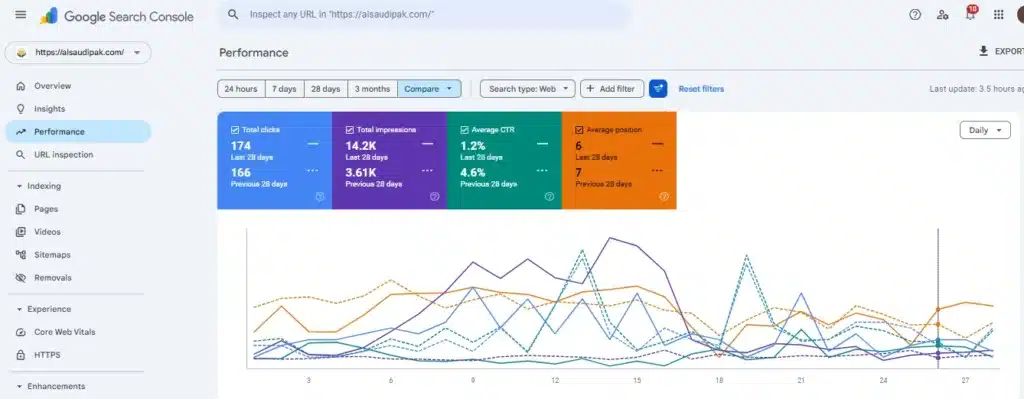Image resolution: width=1024 pixels, height=399 pixels.
Task: Click the Core Web Vitals gauge icon
Action: point(21,332)
